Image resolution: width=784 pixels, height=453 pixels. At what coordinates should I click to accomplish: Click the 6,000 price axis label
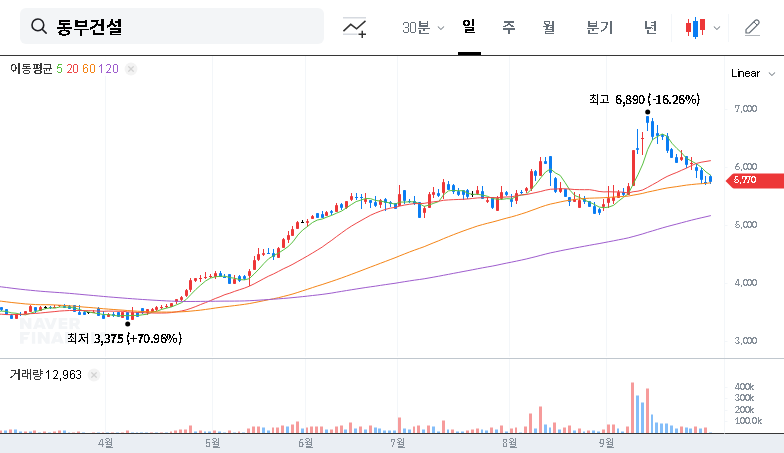tap(746, 166)
